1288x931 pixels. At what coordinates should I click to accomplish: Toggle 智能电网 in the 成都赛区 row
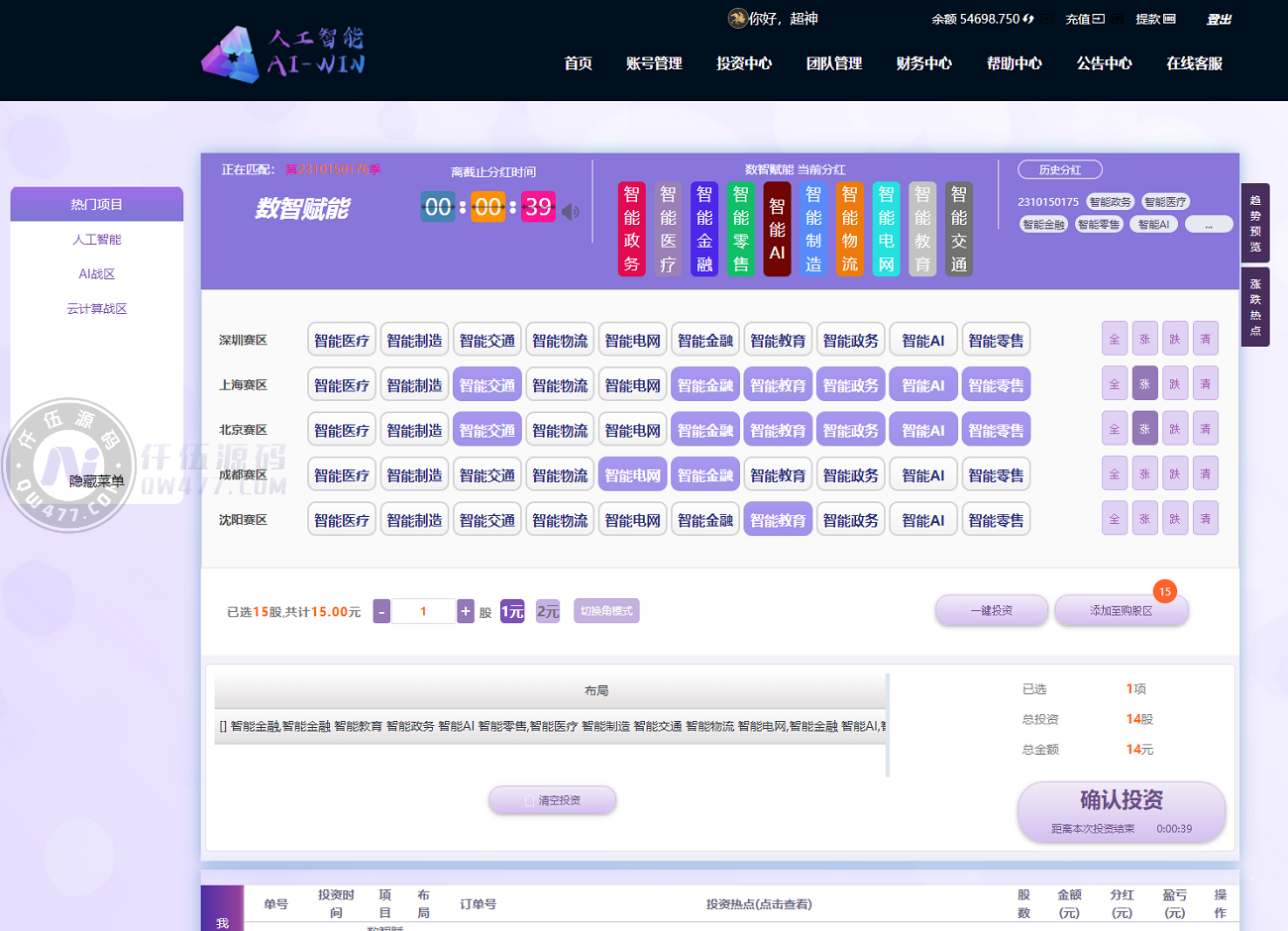click(x=632, y=475)
